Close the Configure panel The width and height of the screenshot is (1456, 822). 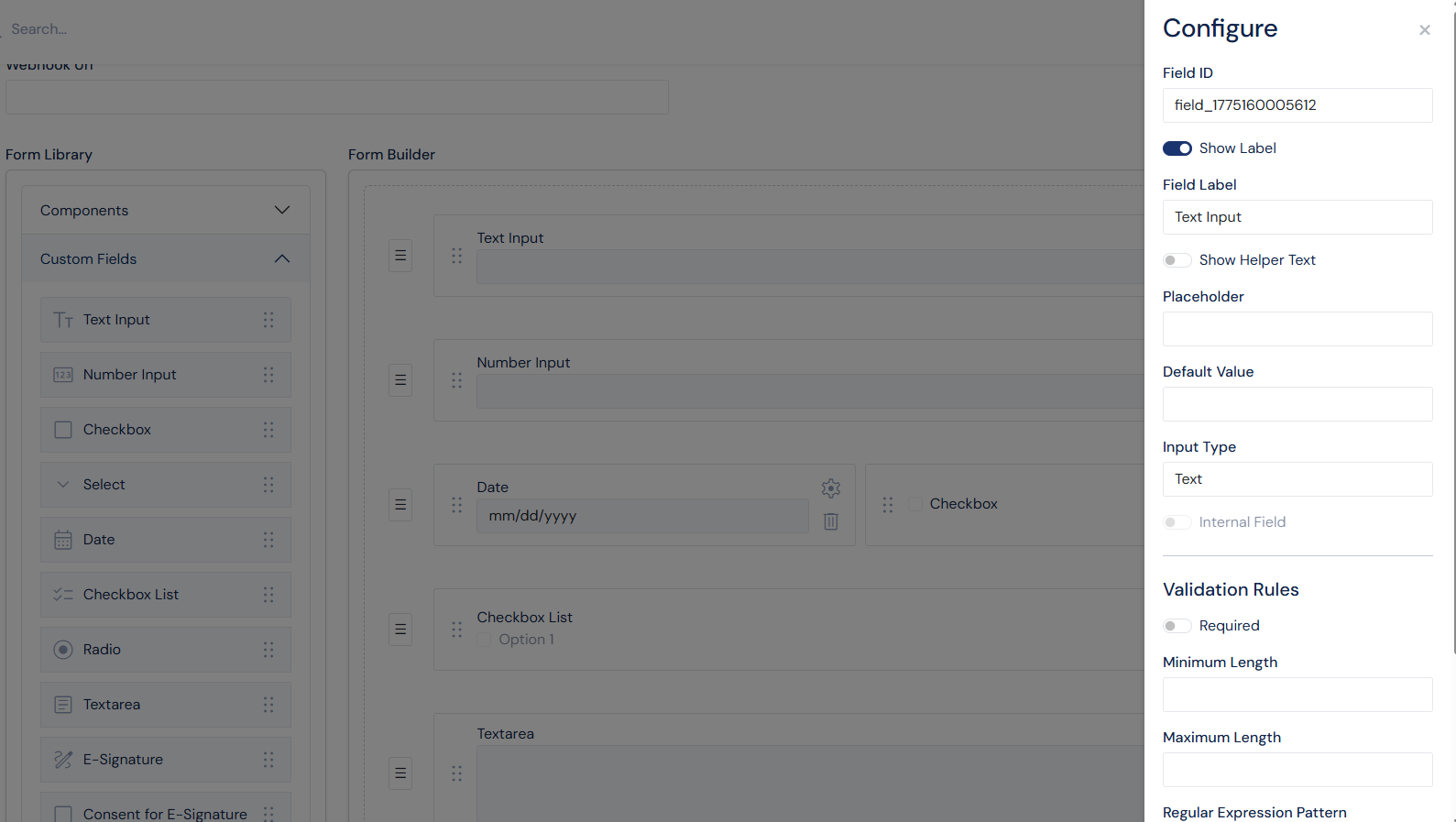(x=1424, y=29)
